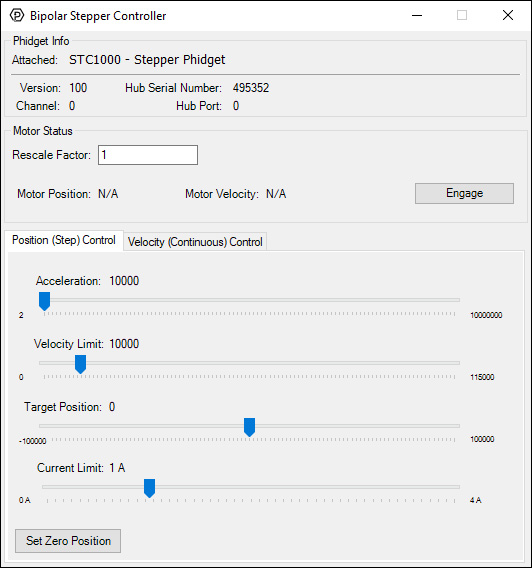The height and width of the screenshot is (568, 532).
Task: Click the Current Limit slider thumb
Action: click(x=150, y=488)
